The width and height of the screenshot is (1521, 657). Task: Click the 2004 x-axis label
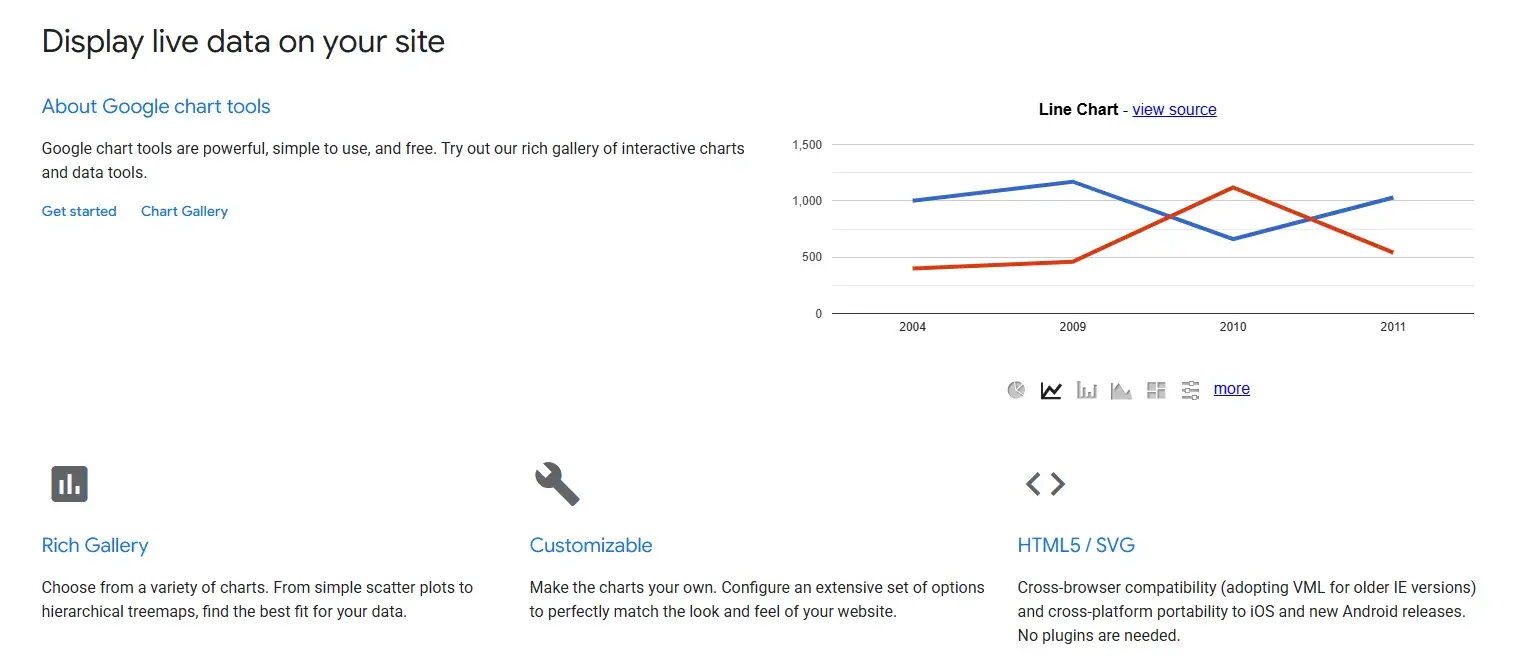point(912,327)
